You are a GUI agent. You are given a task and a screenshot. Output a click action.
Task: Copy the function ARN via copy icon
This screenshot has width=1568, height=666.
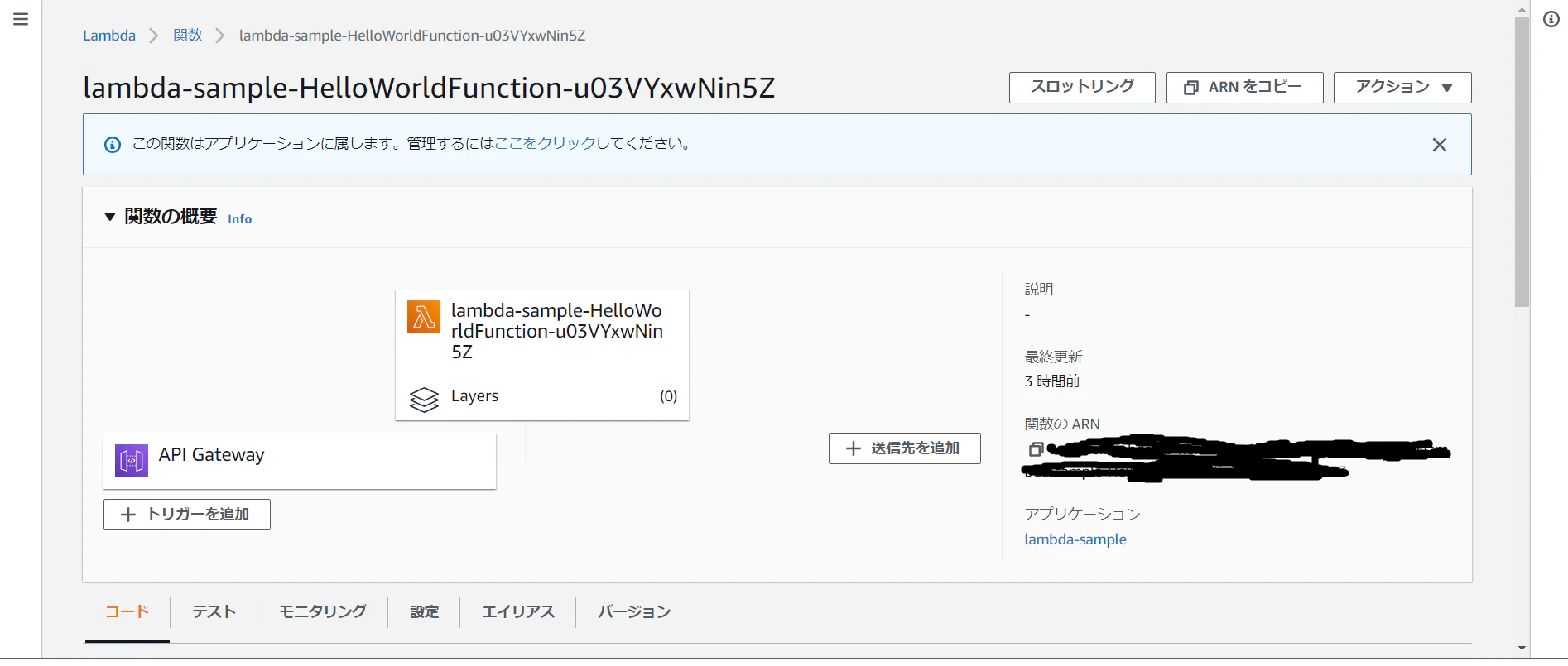click(1035, 449)
